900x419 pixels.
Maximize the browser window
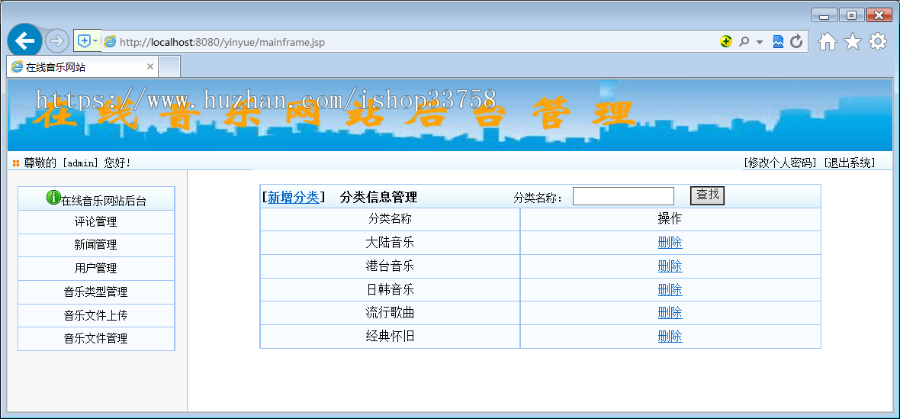point(852,15)
